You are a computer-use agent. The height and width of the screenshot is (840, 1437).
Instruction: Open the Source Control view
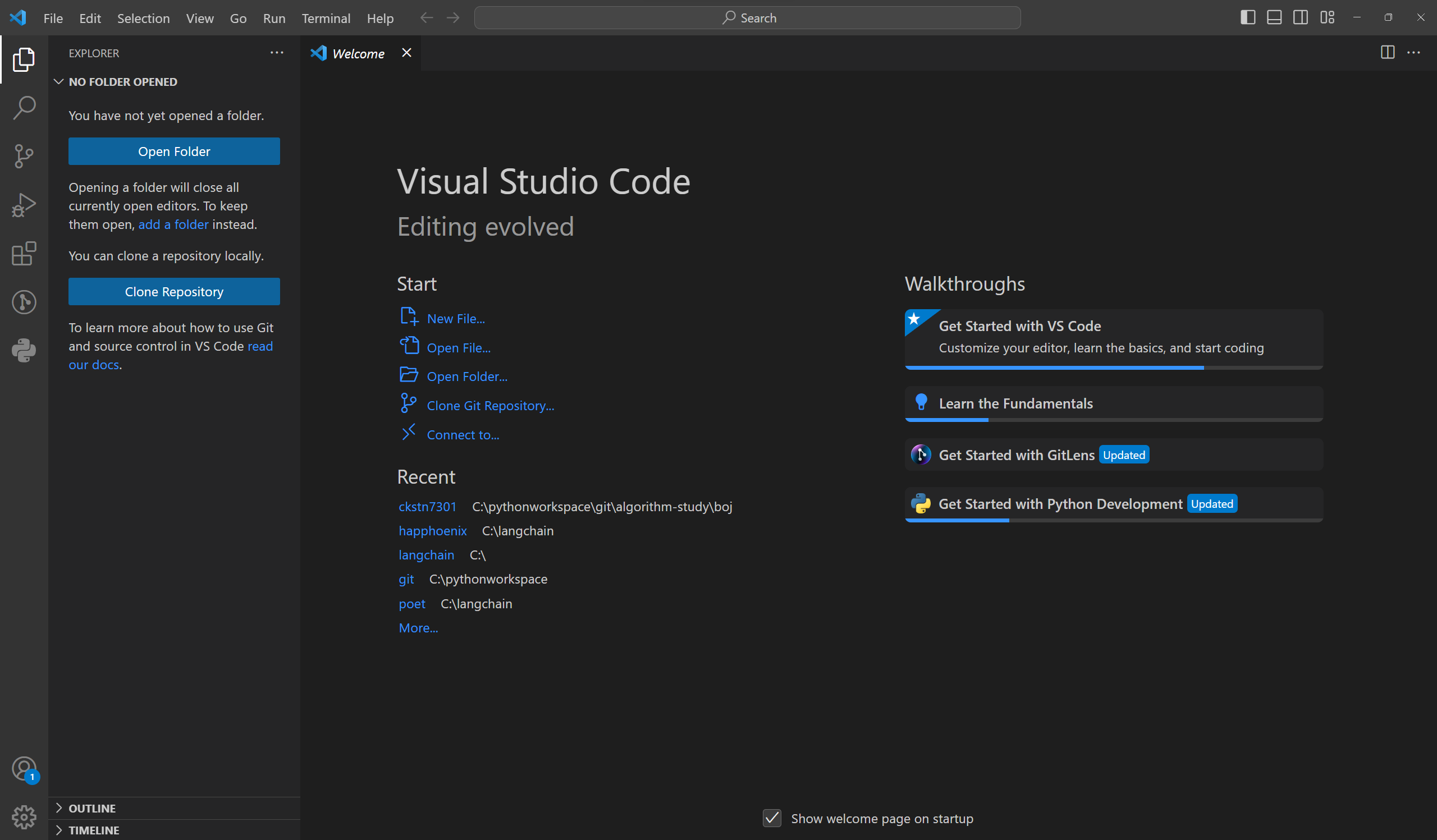tap(24, 156)
